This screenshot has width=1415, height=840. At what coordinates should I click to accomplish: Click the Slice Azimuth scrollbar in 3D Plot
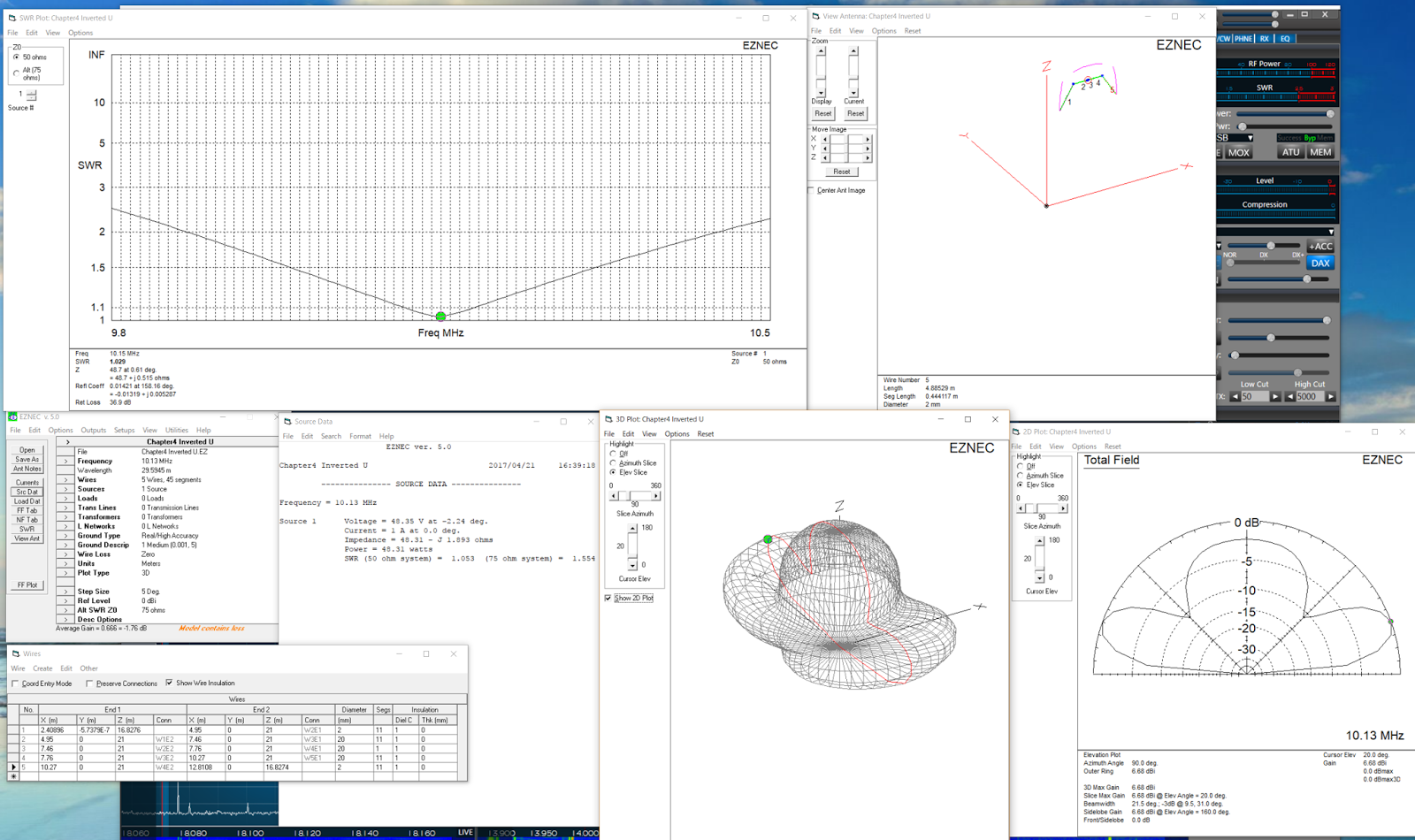[x=634, y=496]
